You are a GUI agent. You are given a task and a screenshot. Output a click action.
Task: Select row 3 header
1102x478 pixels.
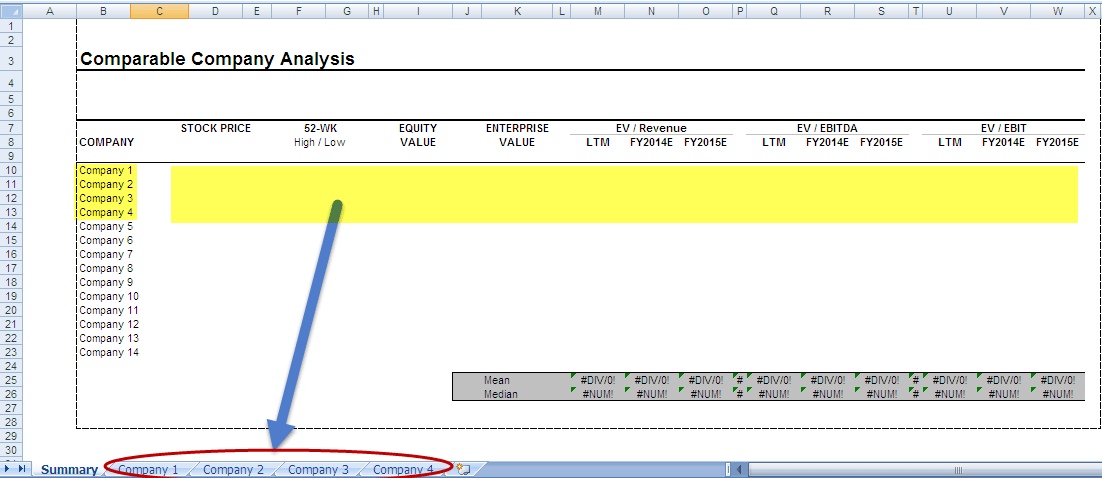(12, 61)
